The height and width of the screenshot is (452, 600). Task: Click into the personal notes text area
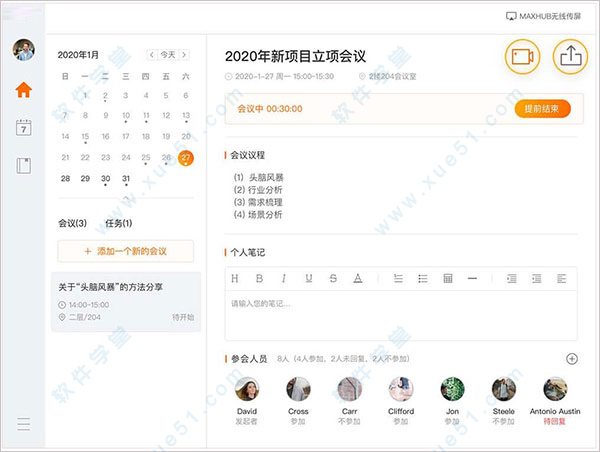pyautogui.click(x=401, y=315)
